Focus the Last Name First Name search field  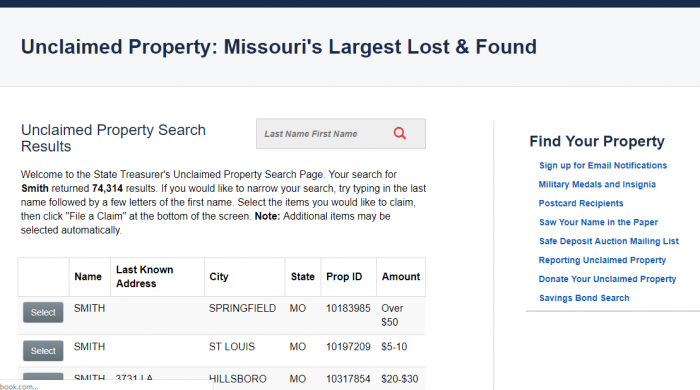click(322, 134)
